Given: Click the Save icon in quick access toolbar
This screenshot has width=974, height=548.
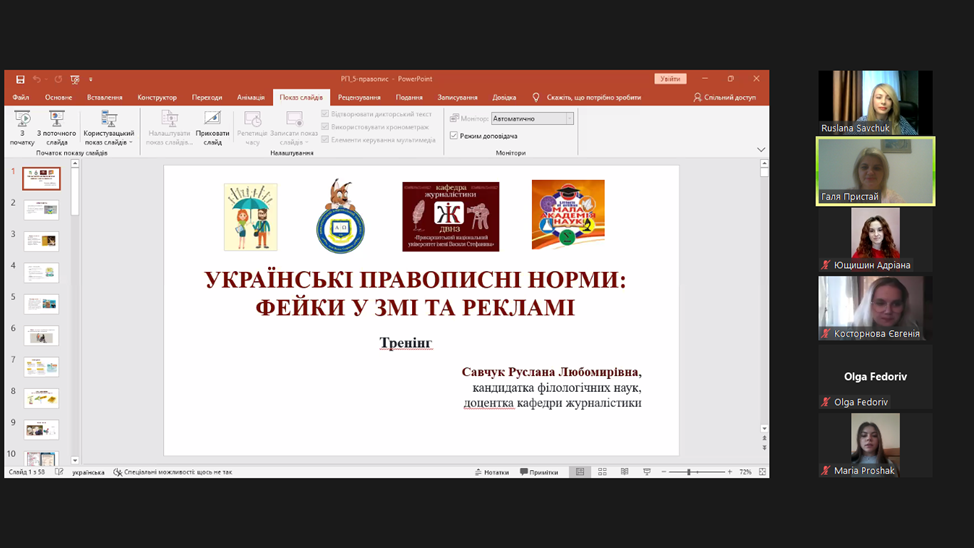Looking at the screenshot, I should pos(20,79).
